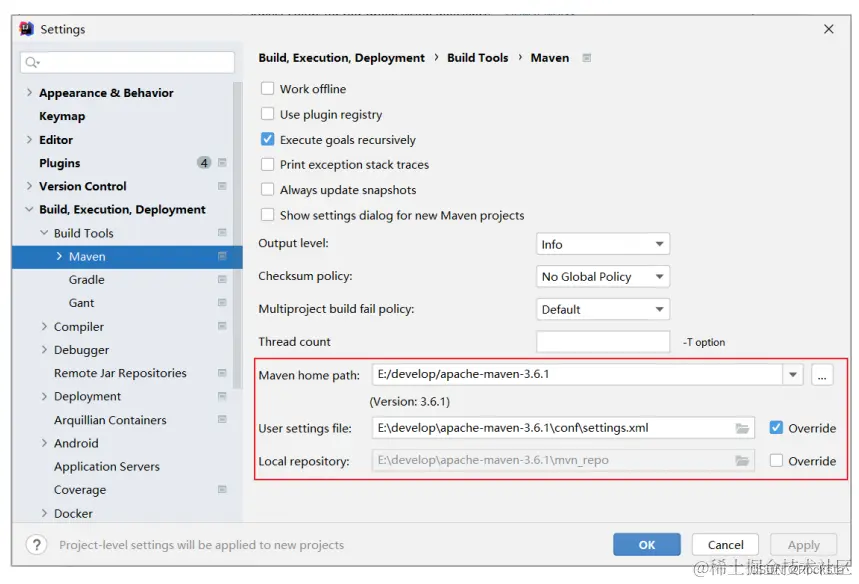
Task: Click the browse ellipsis button for Maven home
Action: [822, 375]
